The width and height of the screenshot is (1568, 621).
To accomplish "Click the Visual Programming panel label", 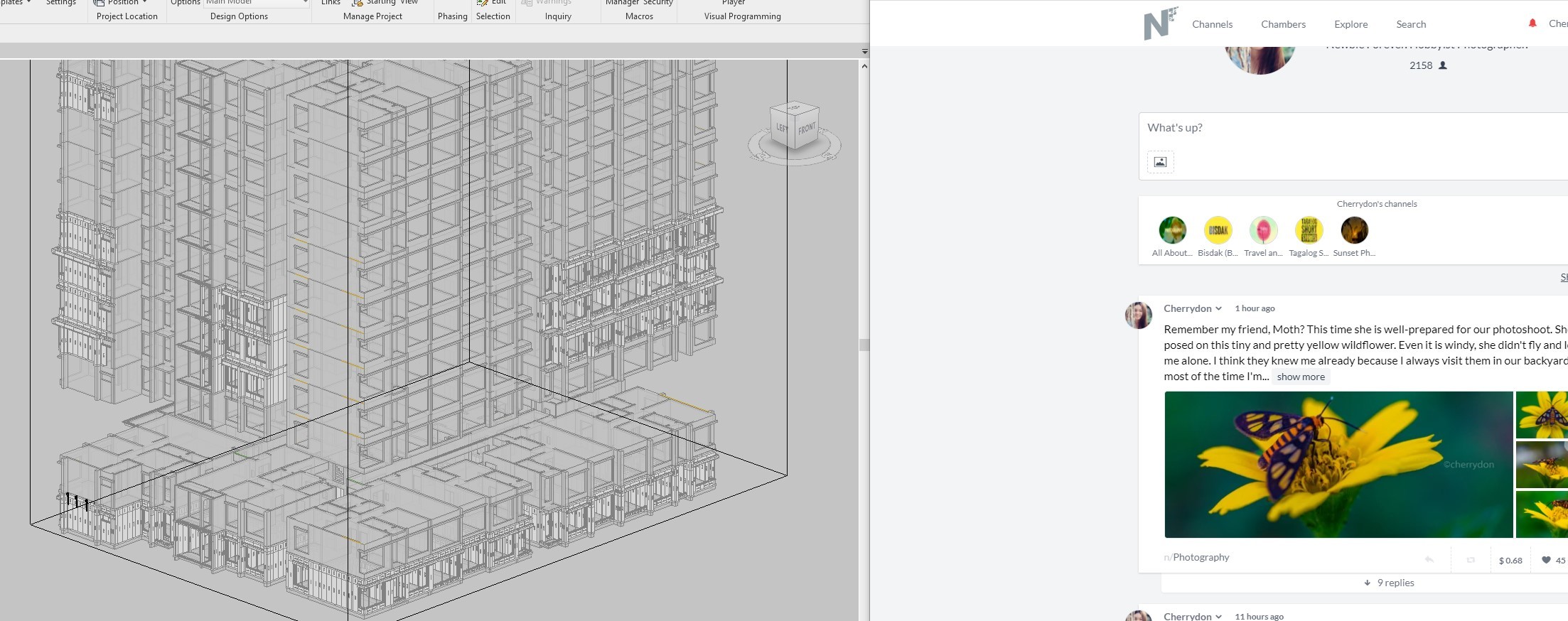I will (x=742, y=16).
